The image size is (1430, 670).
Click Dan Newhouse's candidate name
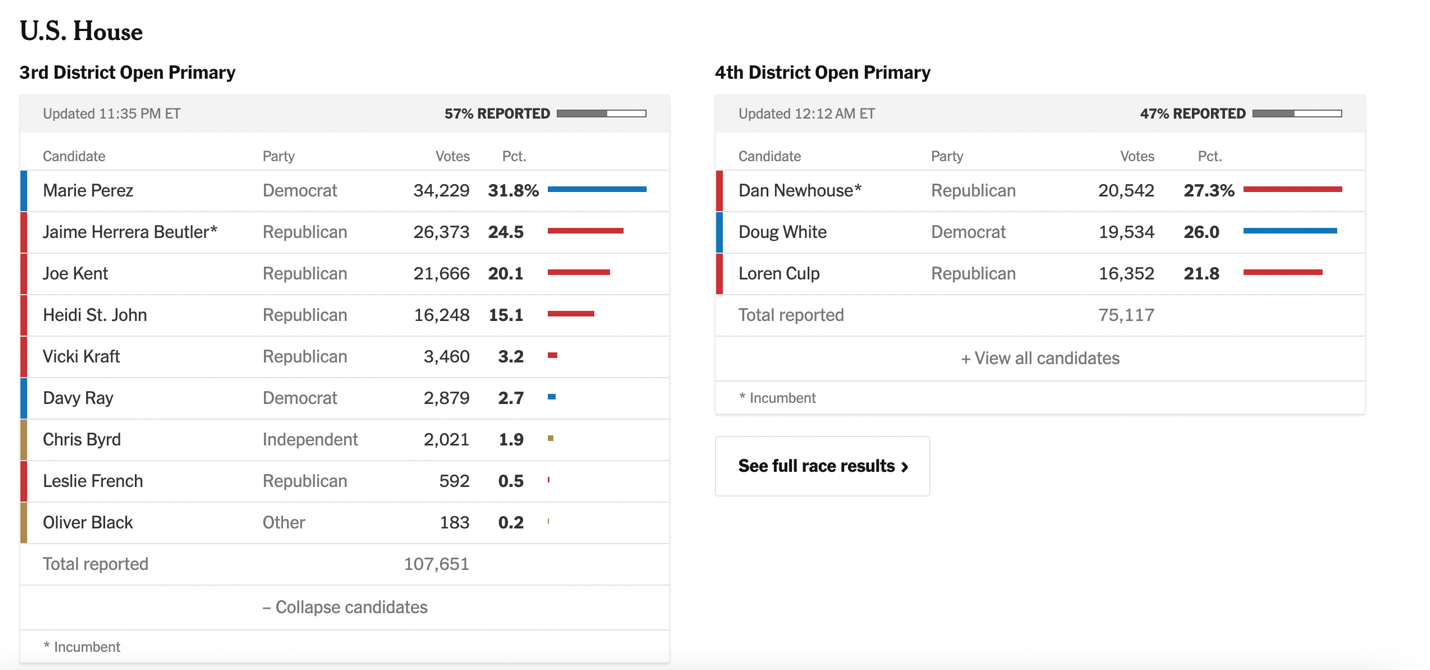pos(799,190)
